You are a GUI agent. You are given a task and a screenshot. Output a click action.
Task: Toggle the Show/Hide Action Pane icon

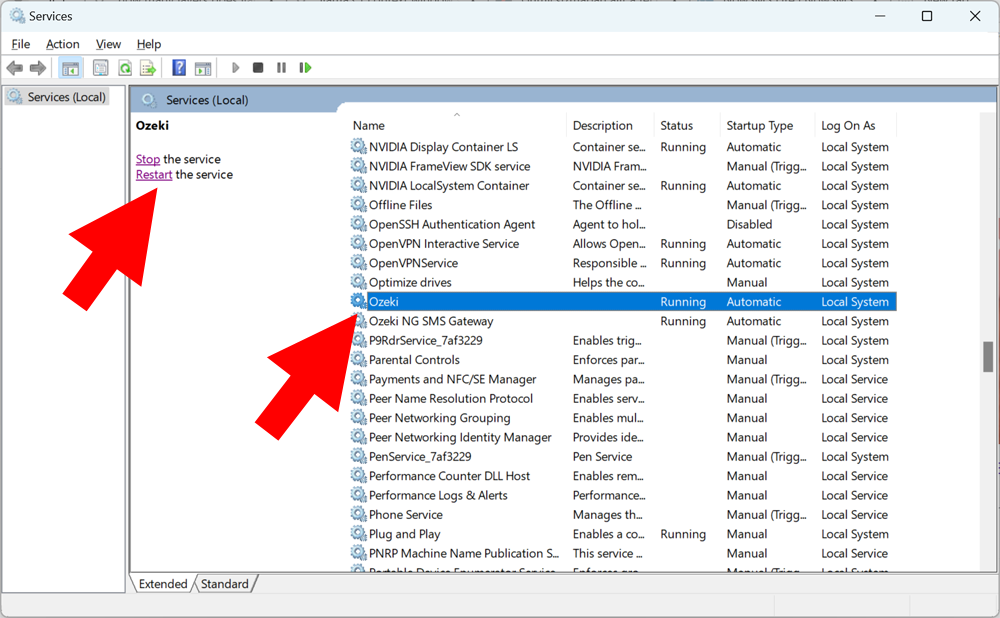(203, 68)
